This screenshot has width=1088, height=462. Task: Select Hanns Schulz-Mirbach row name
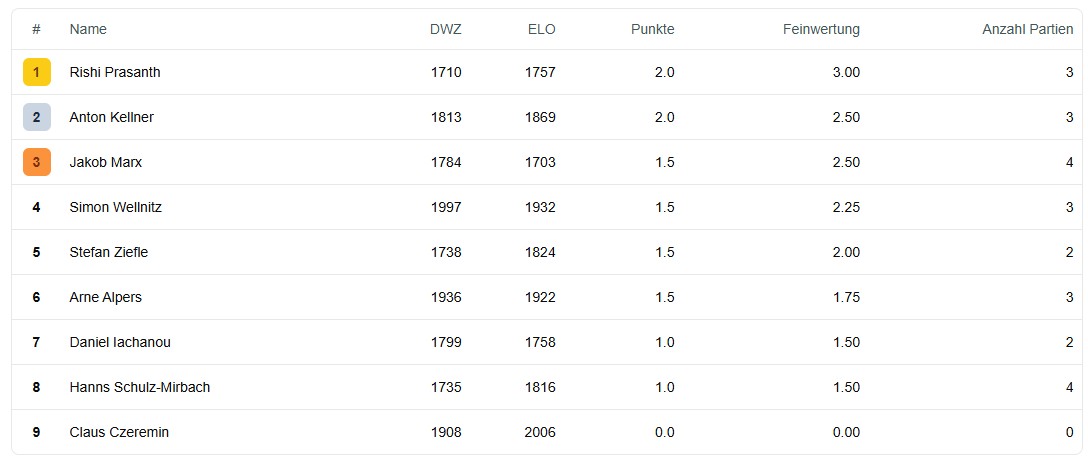[139, 387]
